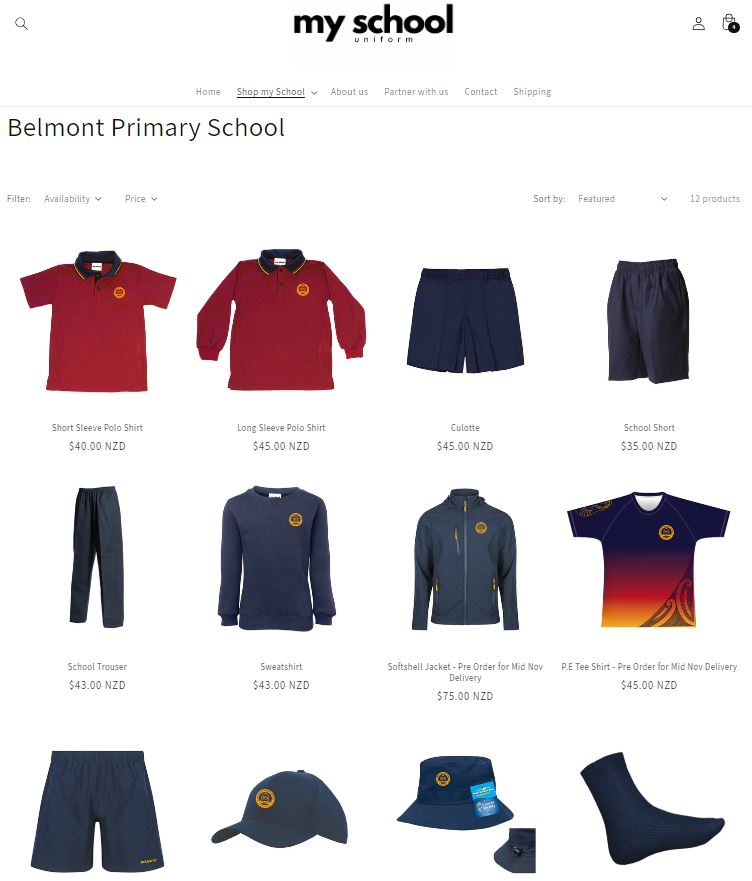The height and width of the screenshot is (881, 752).
Task: View the Sweatshirt product image
Action: click(277, 558)
